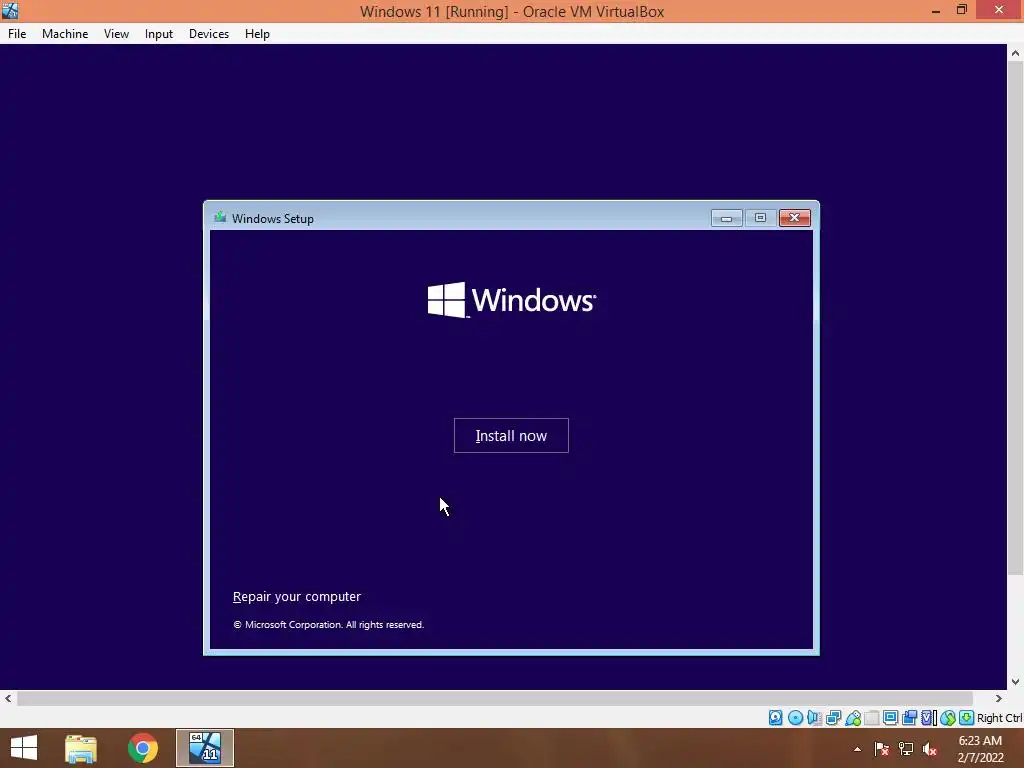Click the network adapter indicator icon

(833, 718)
